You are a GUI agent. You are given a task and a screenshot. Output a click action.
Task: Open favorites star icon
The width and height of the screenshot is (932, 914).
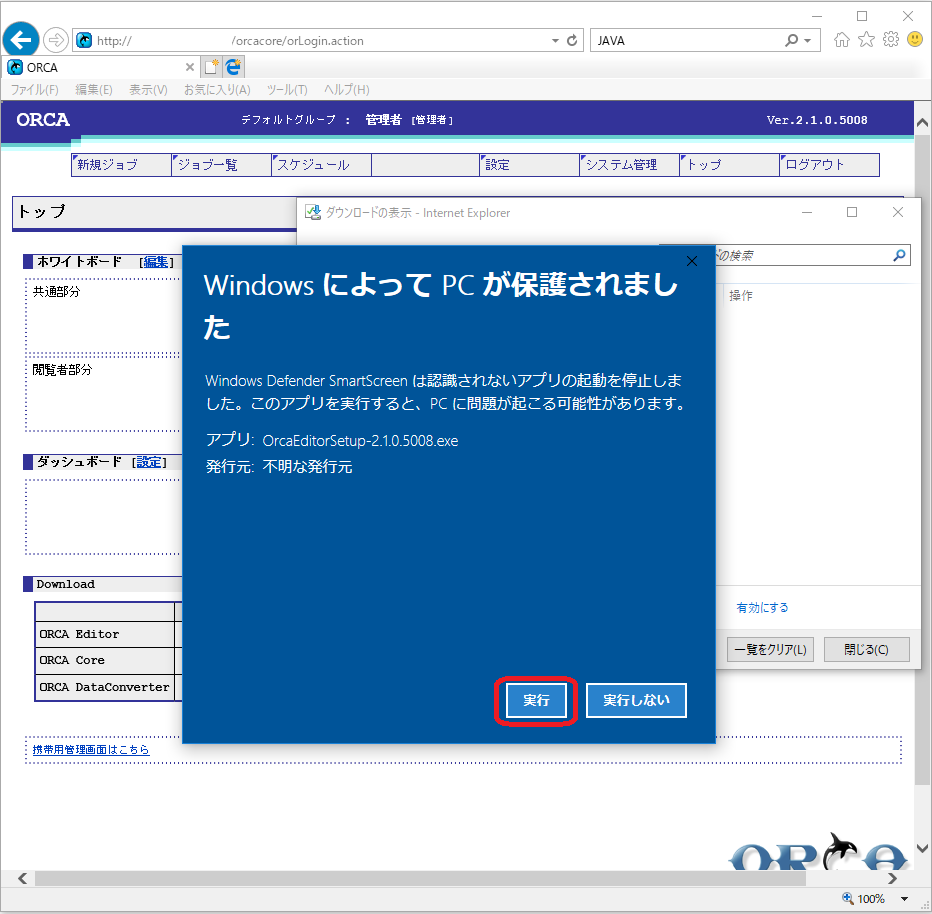tap(866, 40)
